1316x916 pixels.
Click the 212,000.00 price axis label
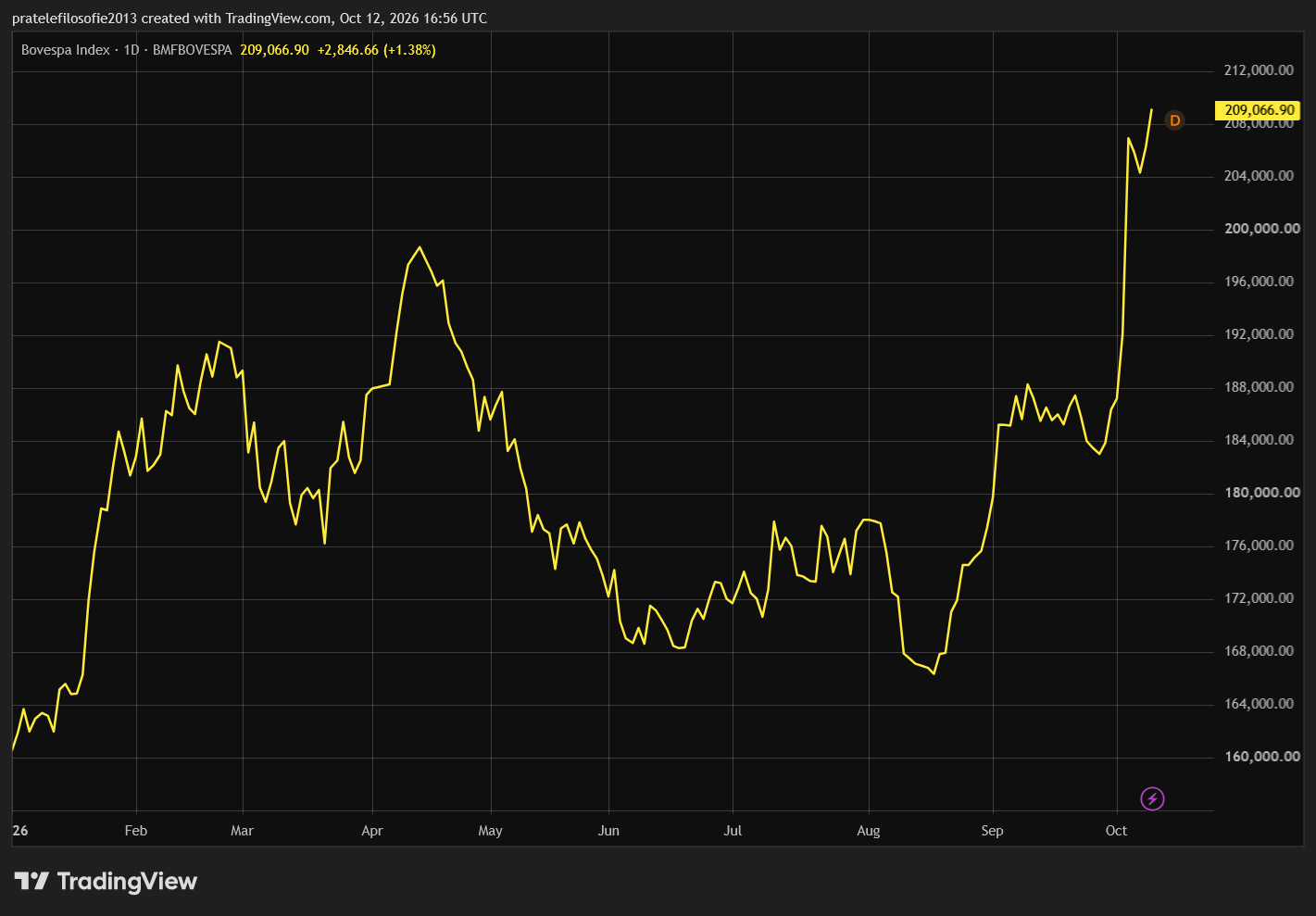(x=1259, y=70)
